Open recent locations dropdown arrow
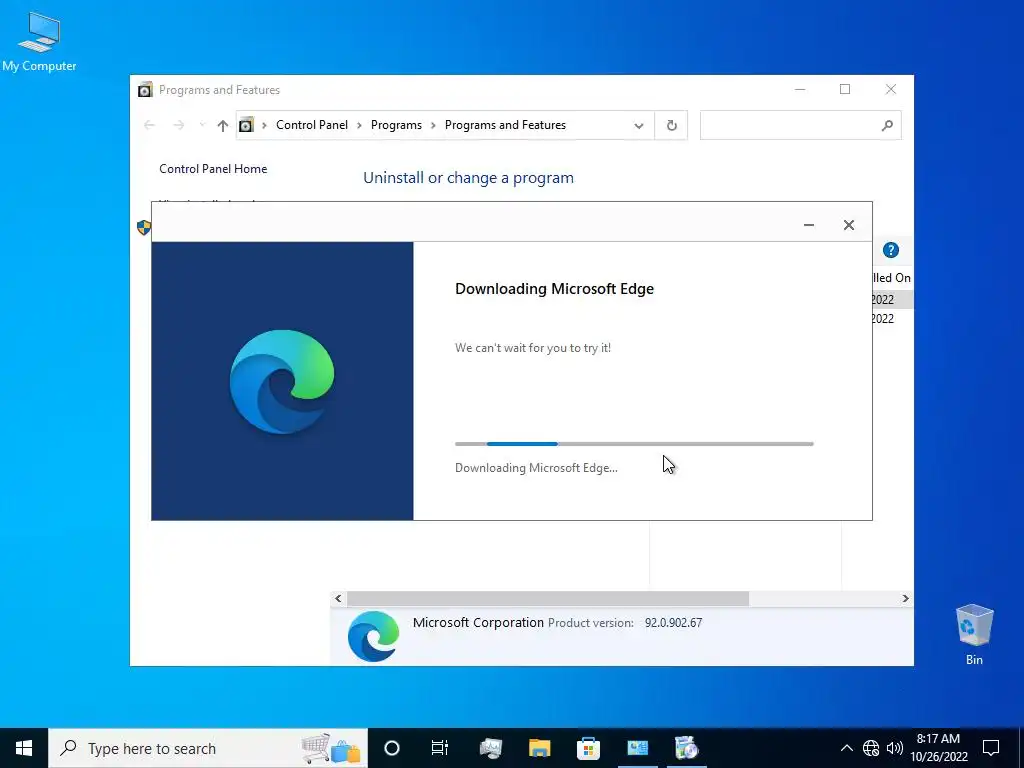Viewport: 1024px width, 768px height. pyautogui.click(x=202, y=125)
